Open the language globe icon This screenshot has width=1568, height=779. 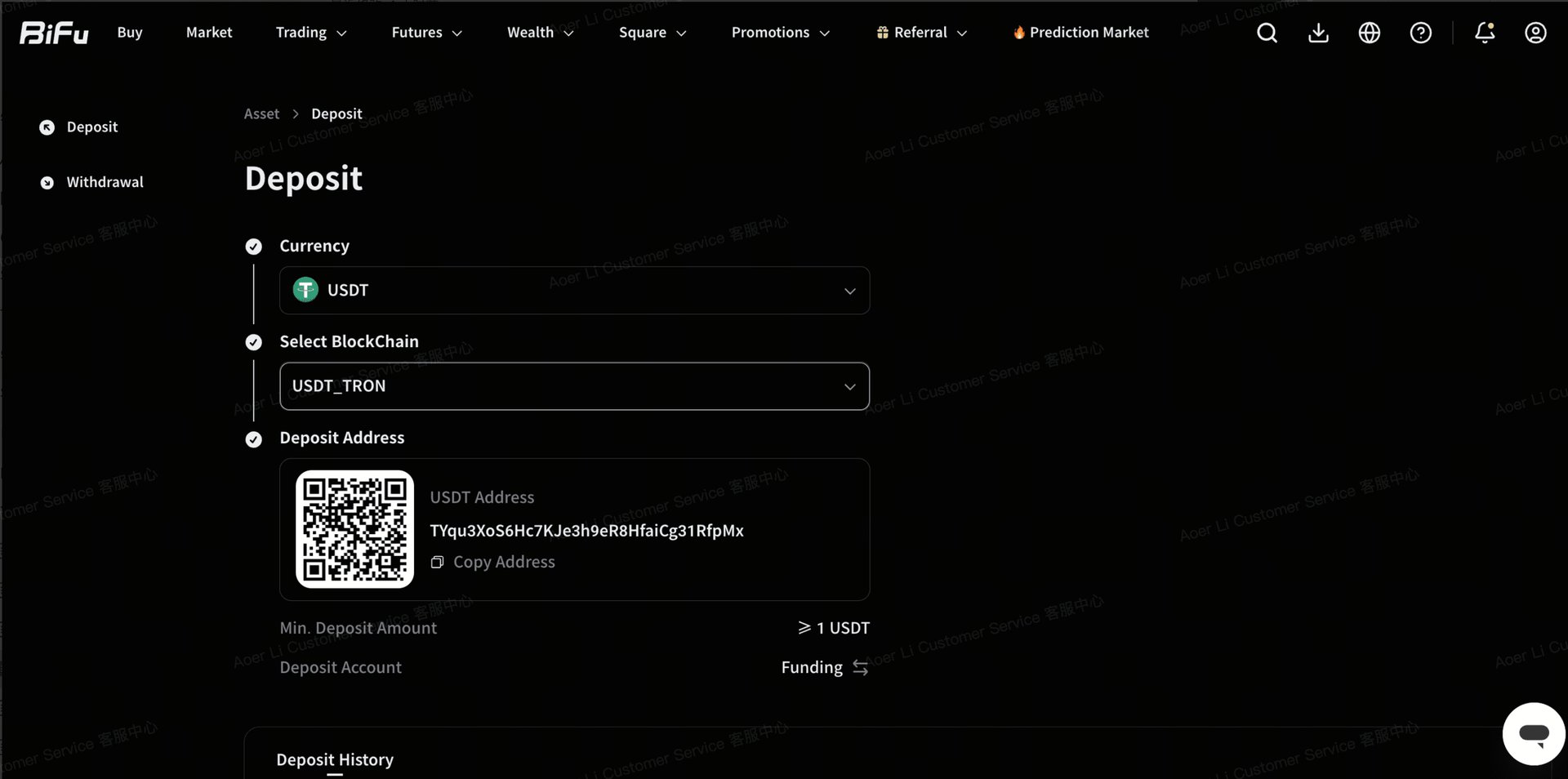1370,33
